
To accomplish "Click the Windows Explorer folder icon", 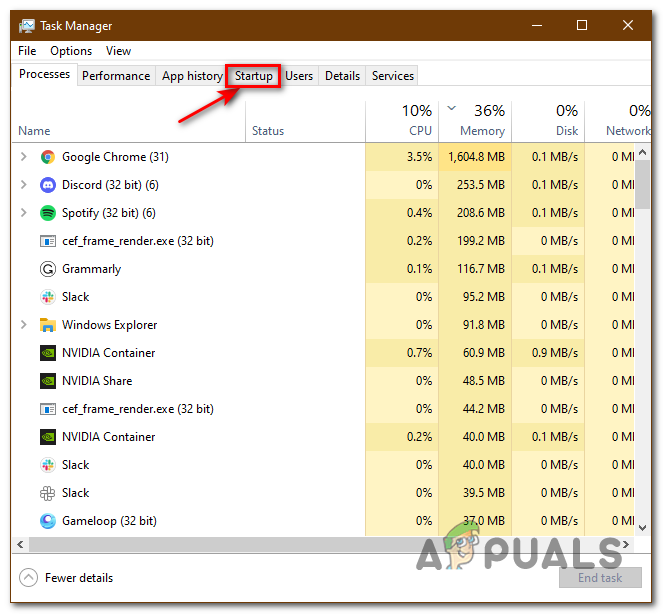I will point(48,325).
